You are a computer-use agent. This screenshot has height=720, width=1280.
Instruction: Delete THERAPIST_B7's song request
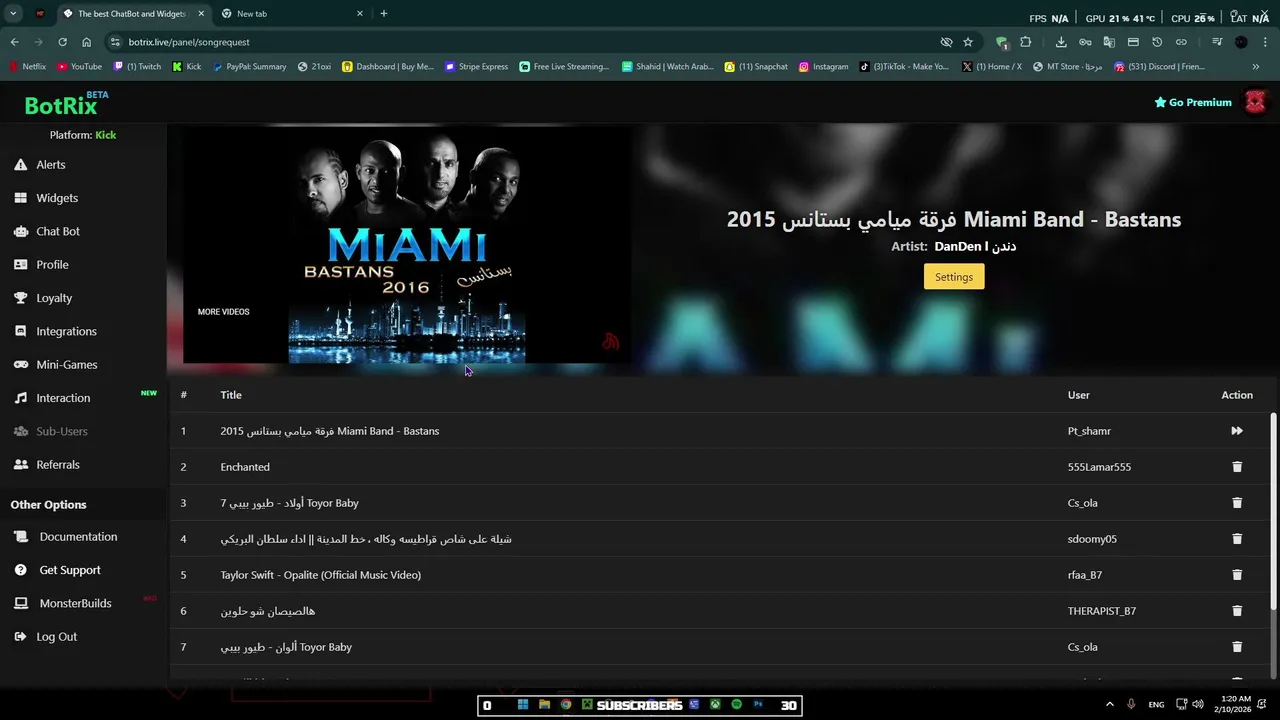coord(1237,611)
